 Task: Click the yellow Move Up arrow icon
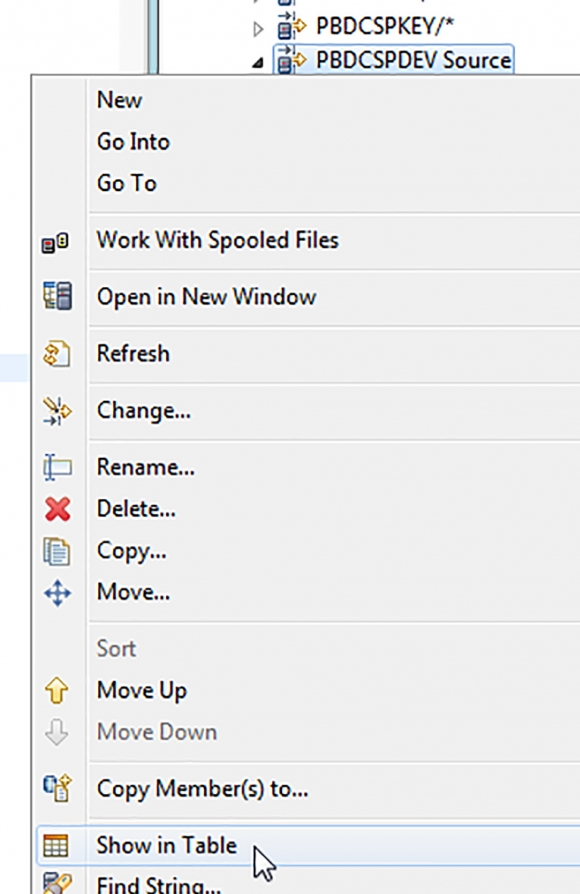coord(56,690)
